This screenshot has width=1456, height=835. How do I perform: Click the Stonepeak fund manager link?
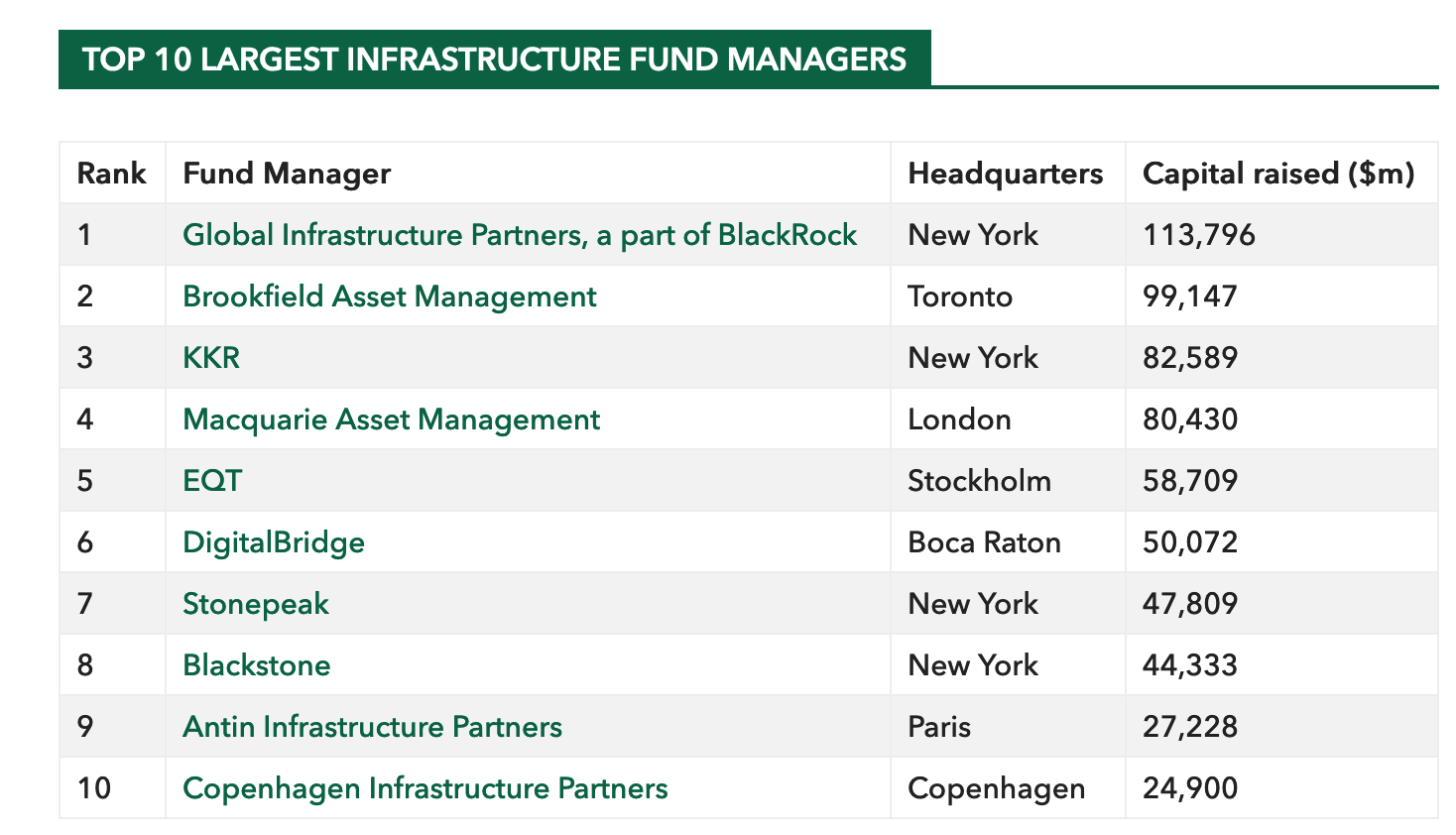(x=256, y=604)
